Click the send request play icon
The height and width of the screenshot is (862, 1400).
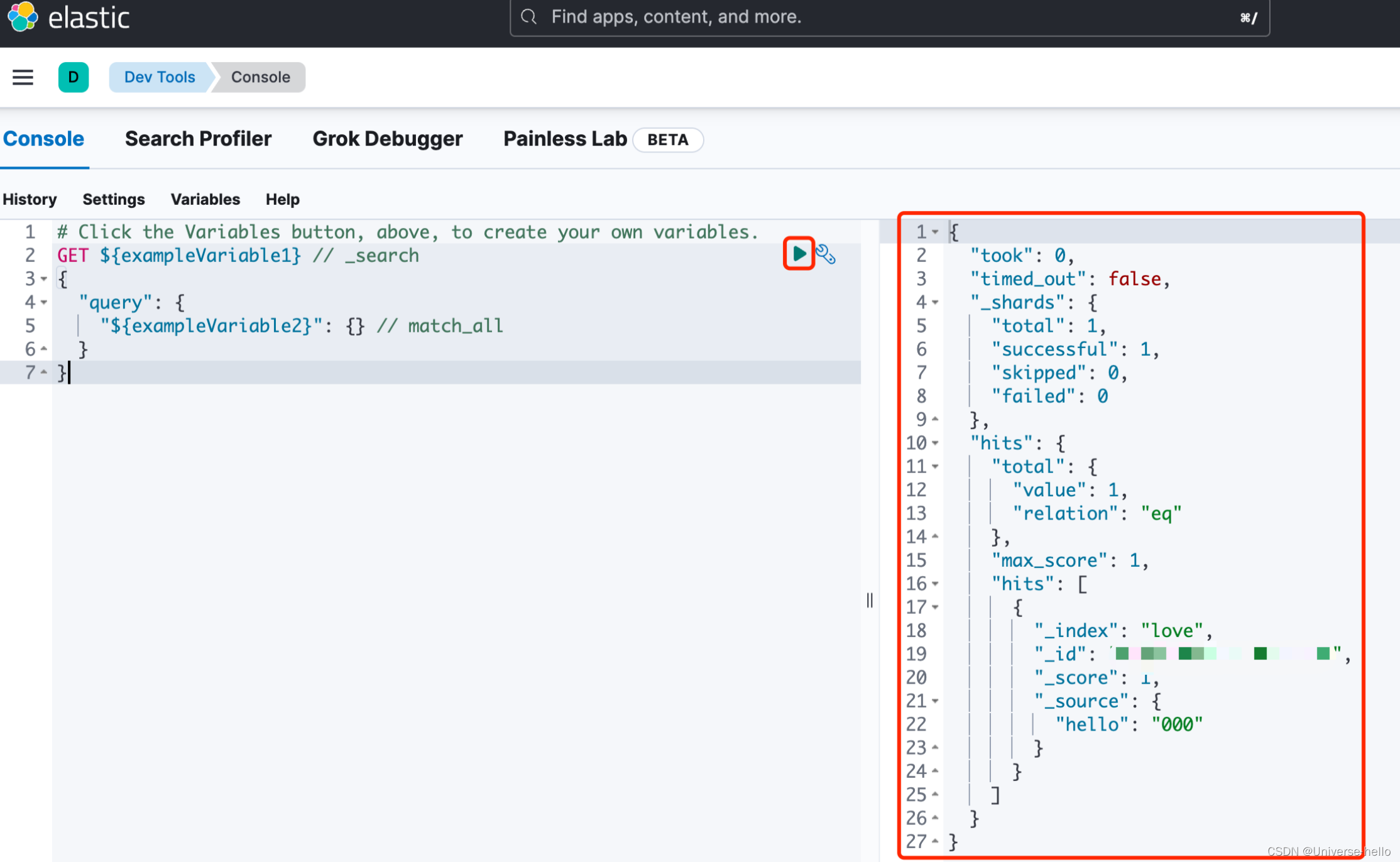tap(799, 254)
